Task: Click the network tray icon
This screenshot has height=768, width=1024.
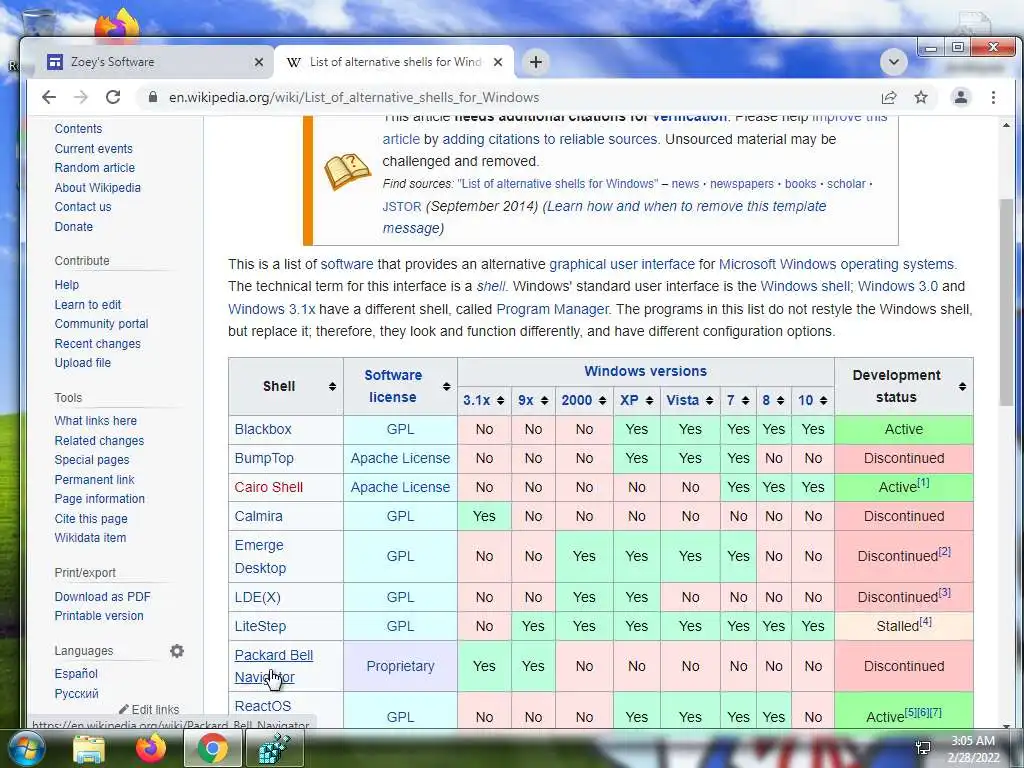Action: (923, 748)
